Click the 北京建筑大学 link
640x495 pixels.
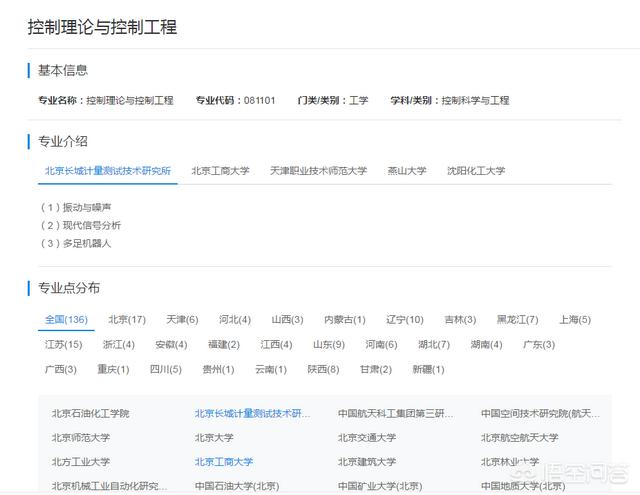point(367,462)
